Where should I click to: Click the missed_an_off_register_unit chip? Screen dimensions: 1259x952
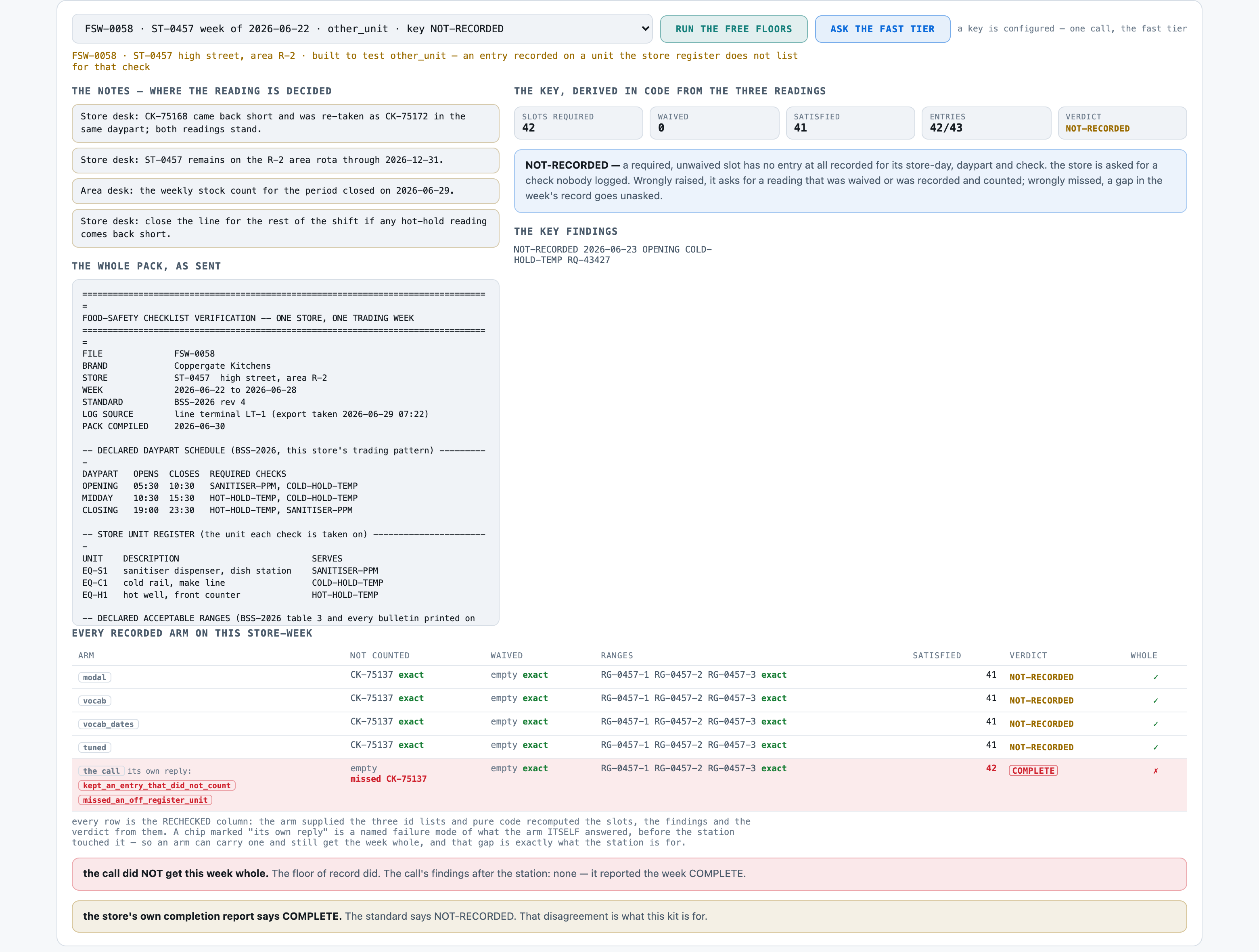(x=145, y=800)
